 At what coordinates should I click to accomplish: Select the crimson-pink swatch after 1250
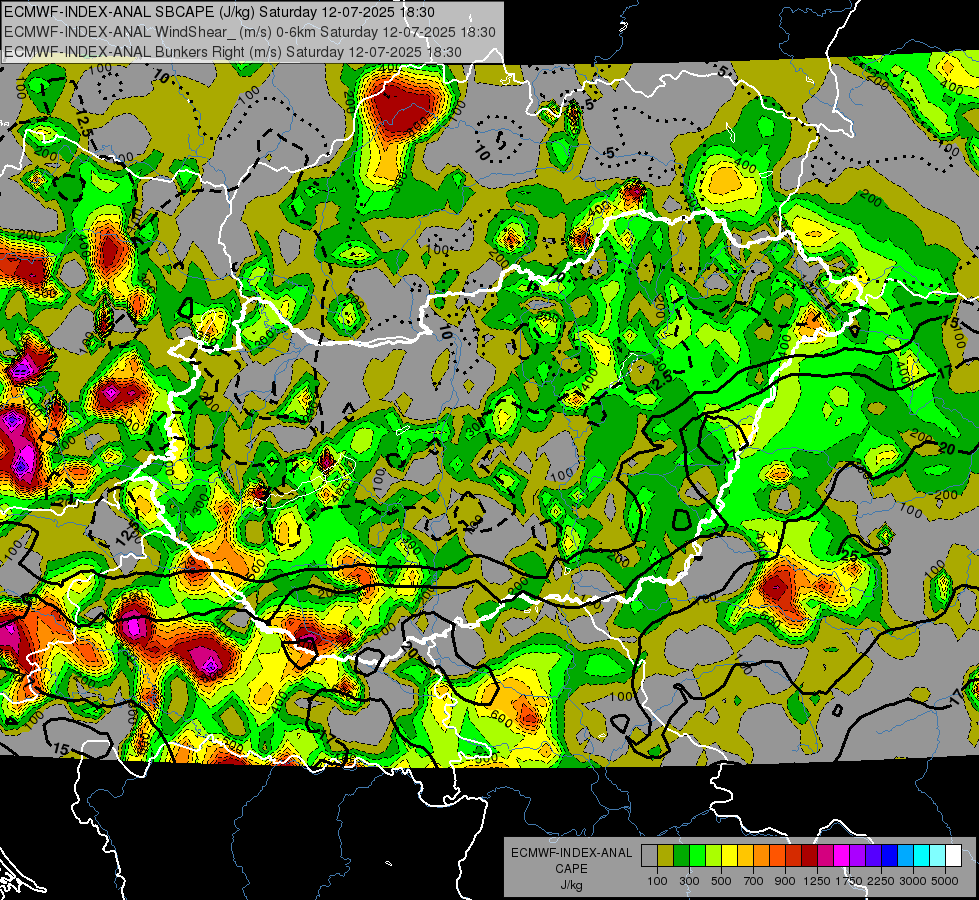pos(825,855)
